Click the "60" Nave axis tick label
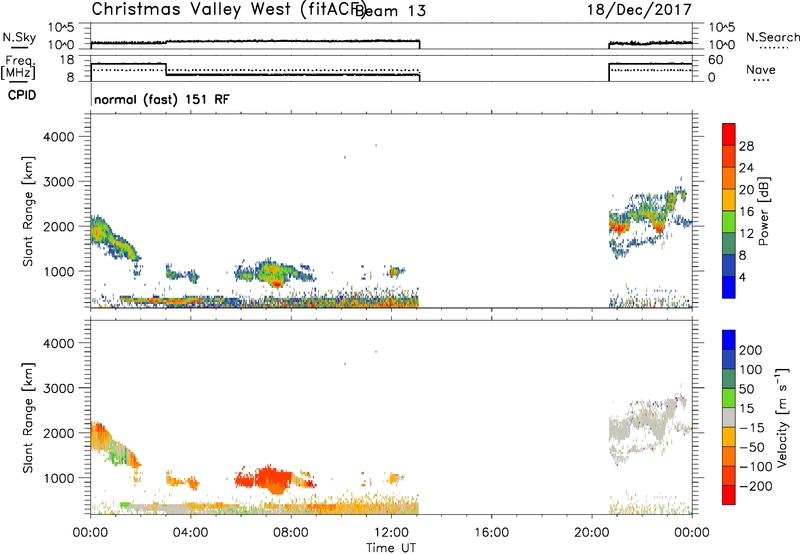The height and width of the screenshot is (554, 800). point(715,60)
